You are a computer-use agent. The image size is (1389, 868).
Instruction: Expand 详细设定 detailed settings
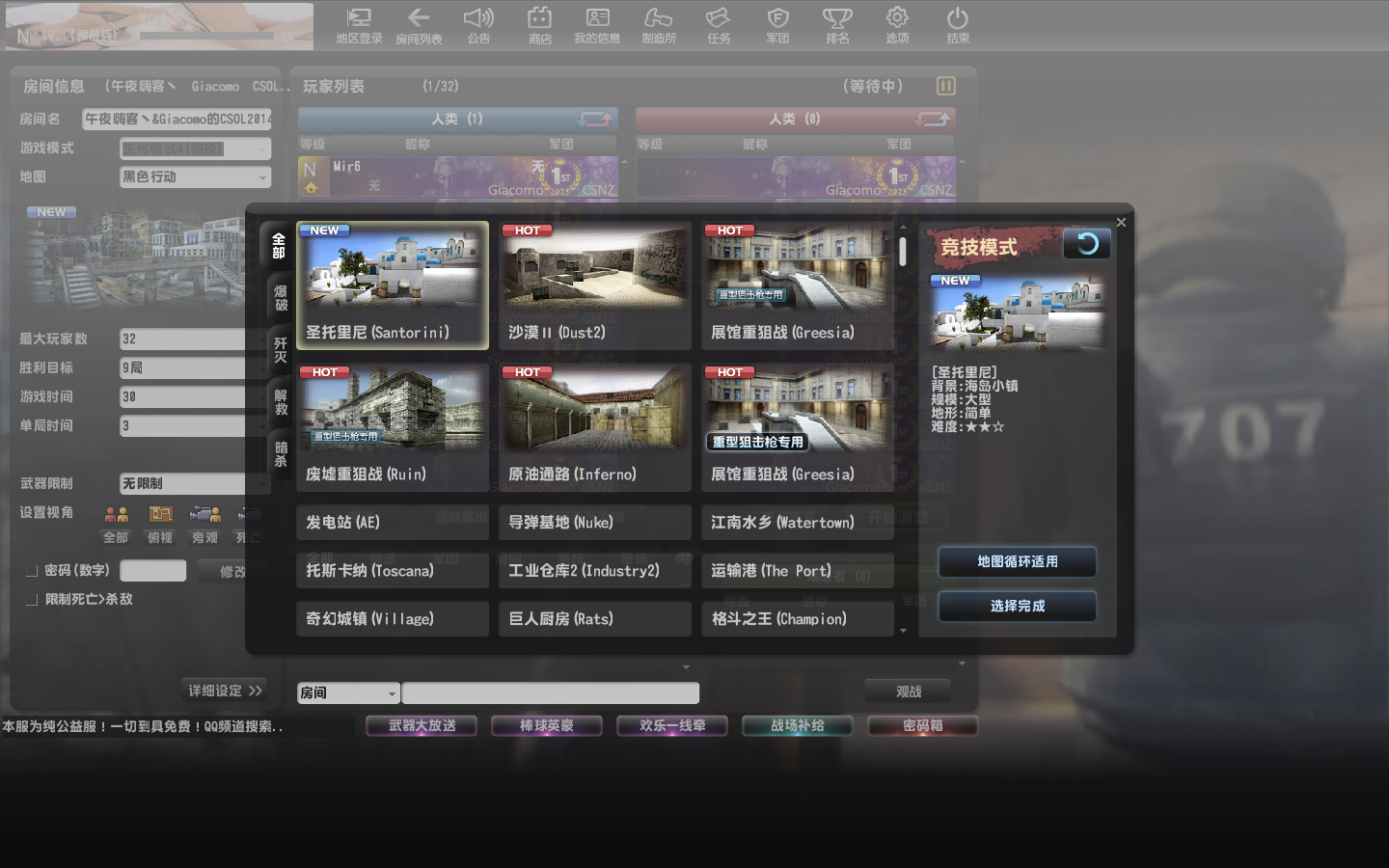[x=225, y=691]
